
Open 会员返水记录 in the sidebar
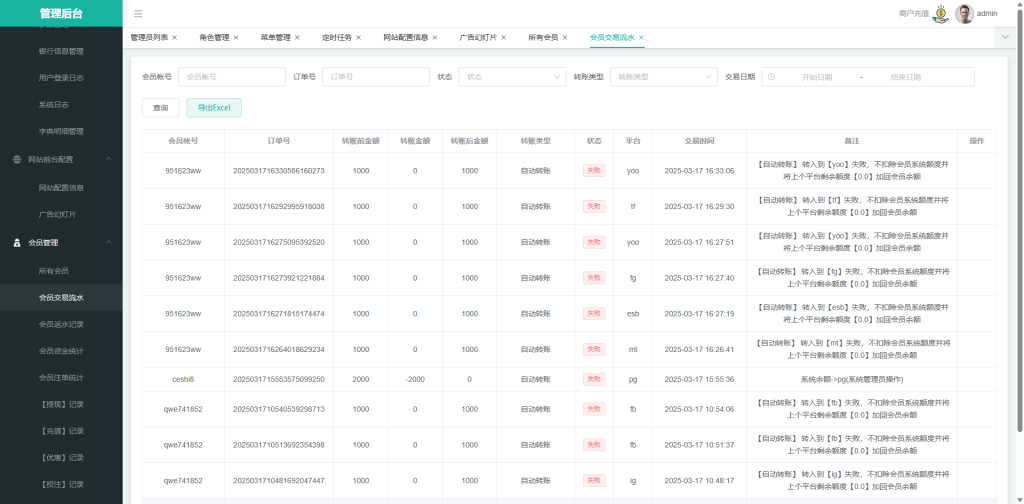(x=61, y=324)
